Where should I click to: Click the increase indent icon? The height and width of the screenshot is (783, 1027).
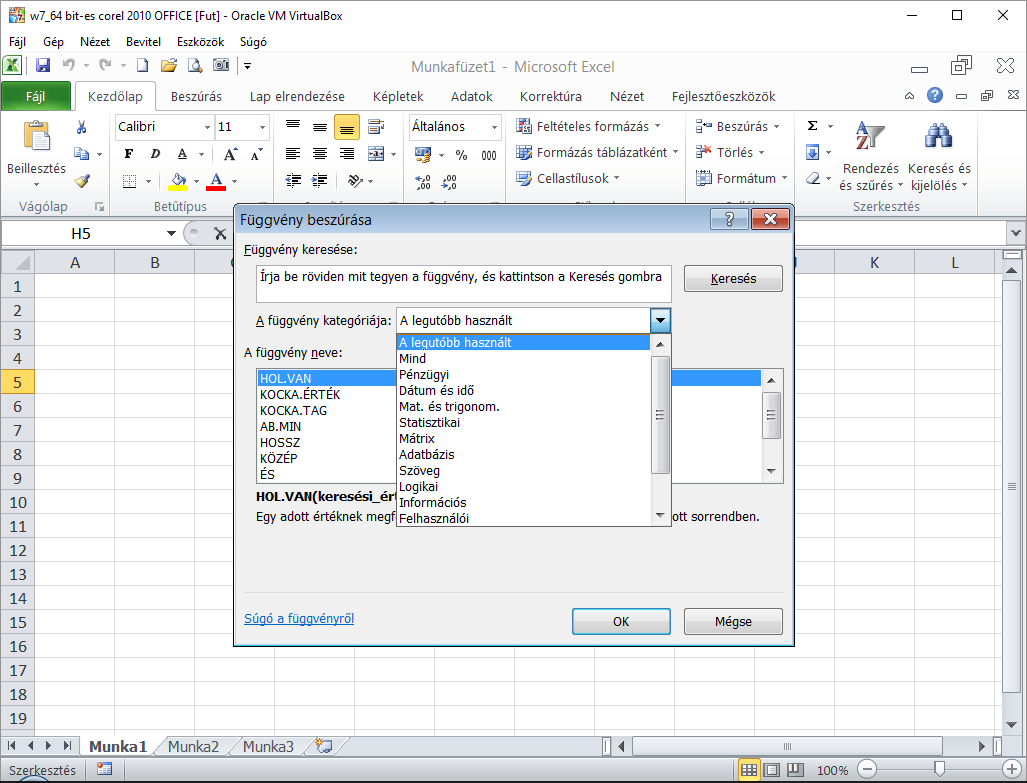point(320,180)
